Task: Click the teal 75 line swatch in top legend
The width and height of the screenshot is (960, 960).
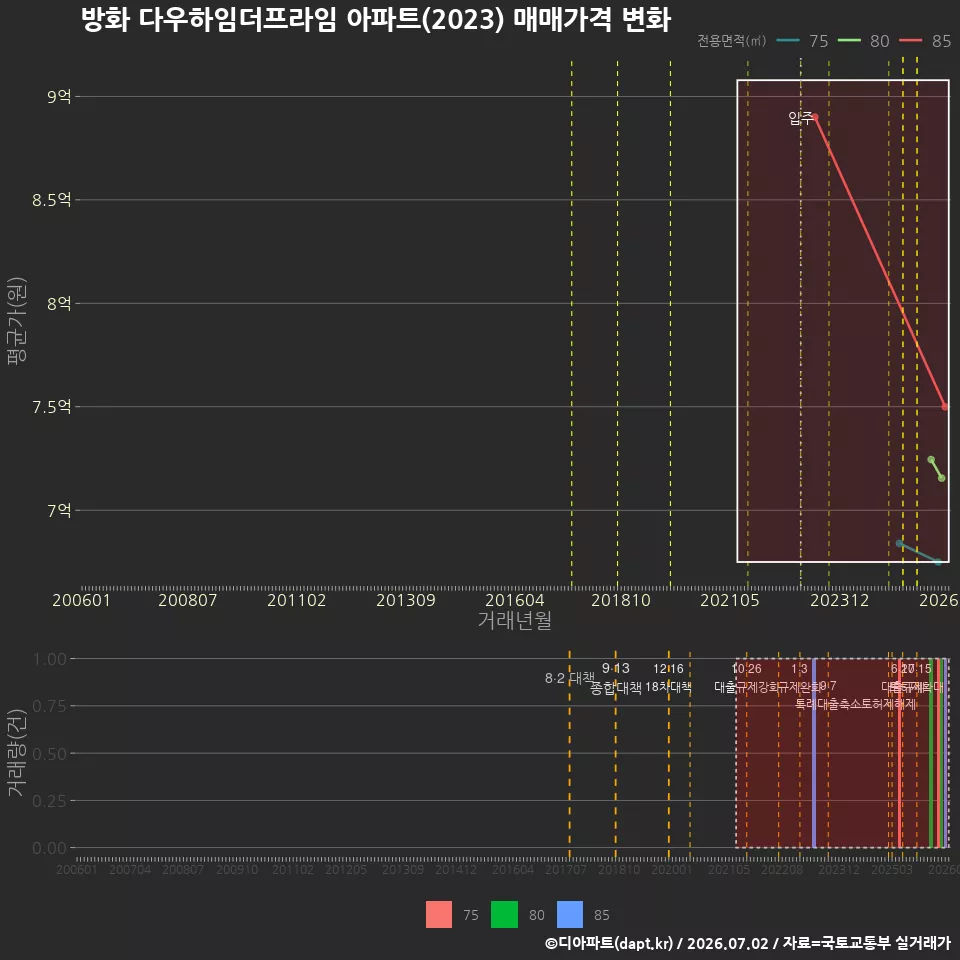Action: click(788, 41)
